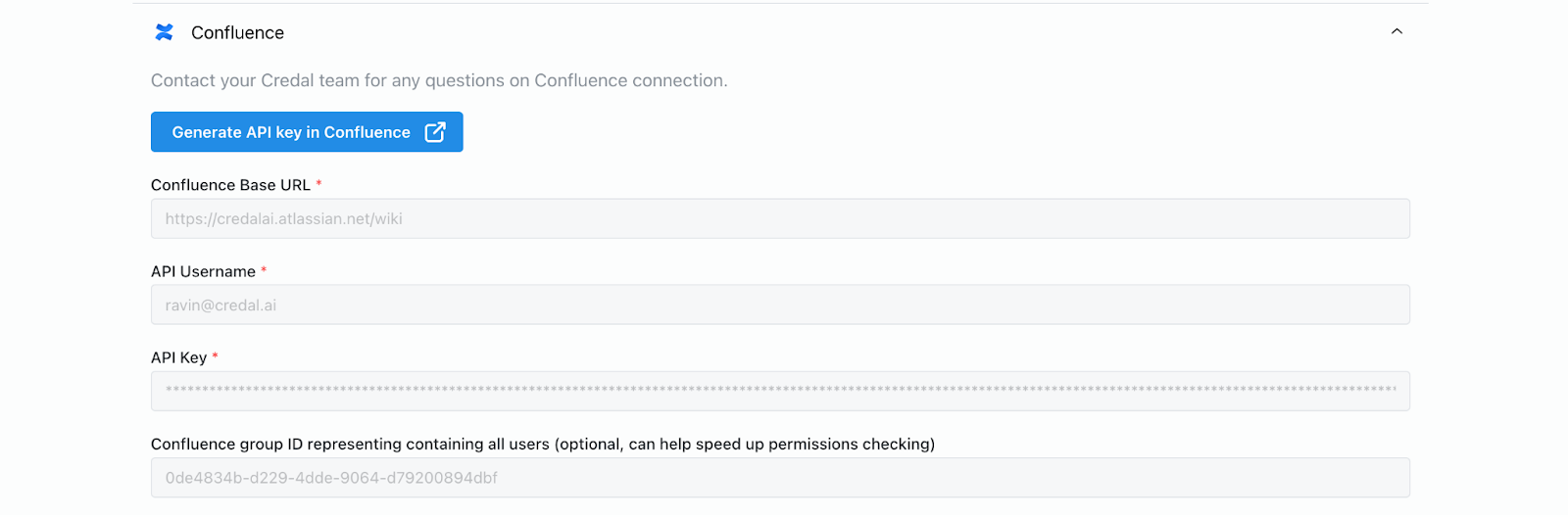Click the Confluence Base URL label
Screen dimensions: 1568x517
tap(230, 185)
